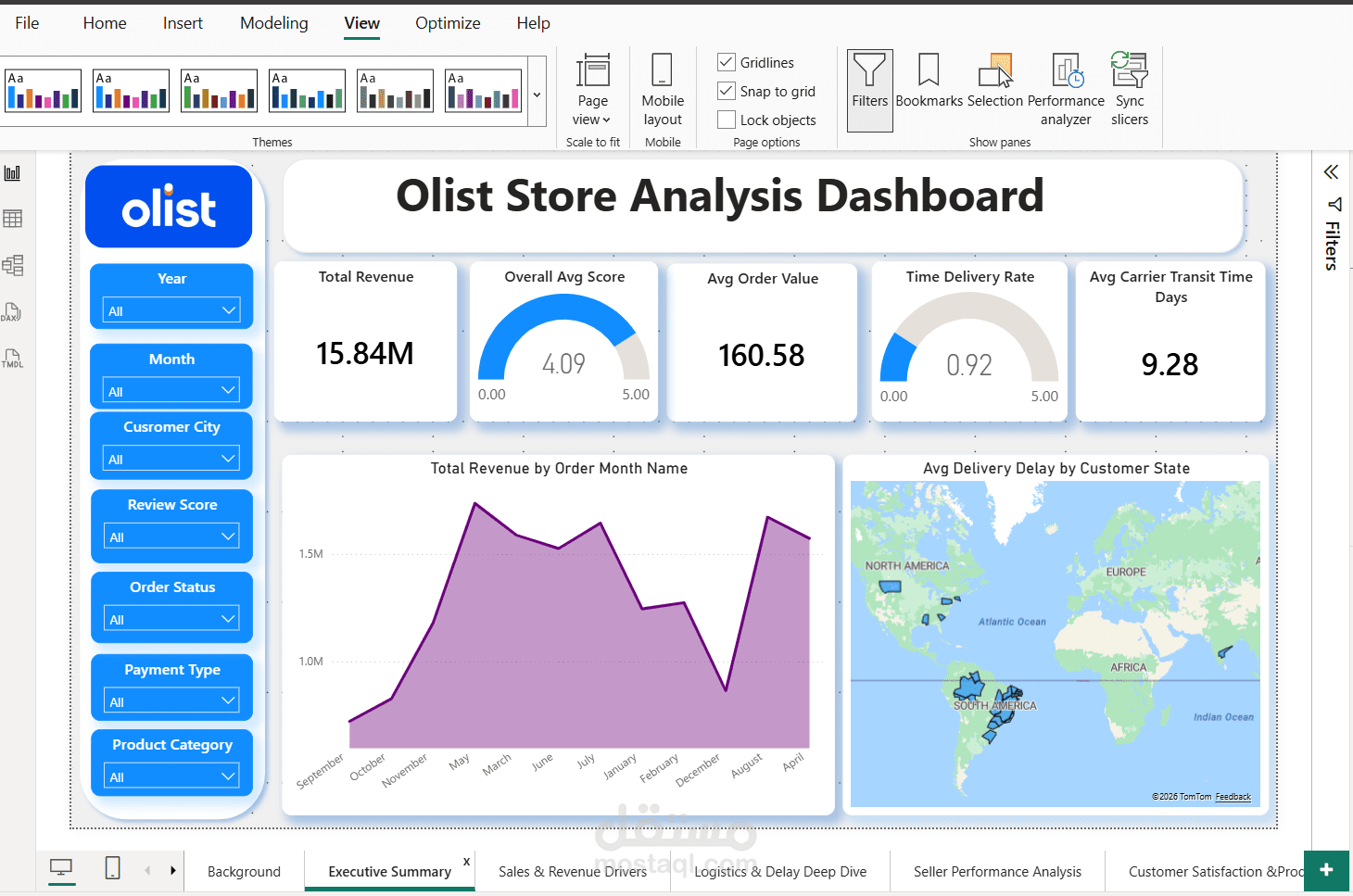Viewport: 1353px width, 896px height.
Task: Expand the collapsed Filters pane chevrons
Action: pos(1331,172)
